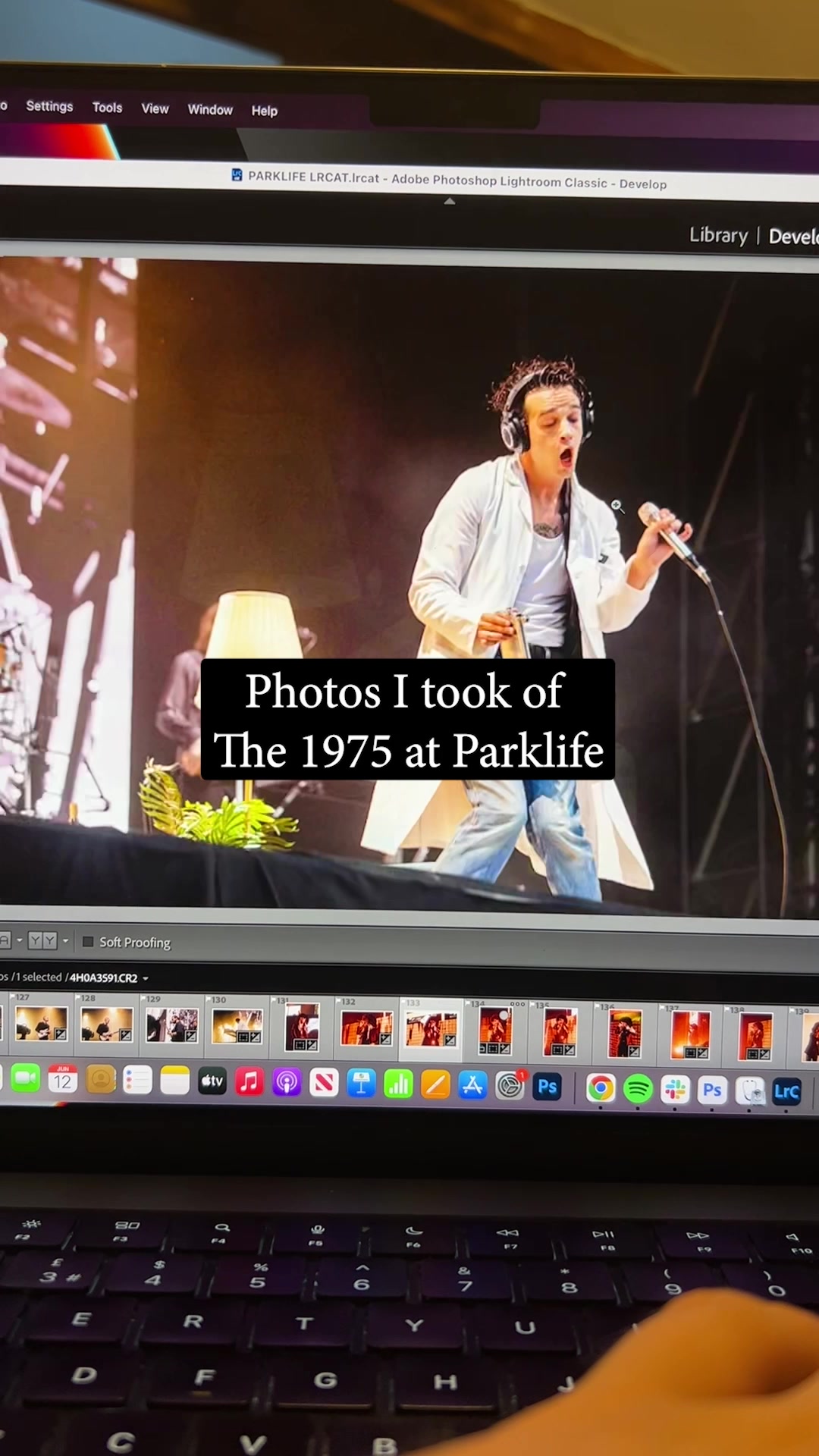Click the lrcat document icon in title bar

pyautogui.click(x=237, y=175)
